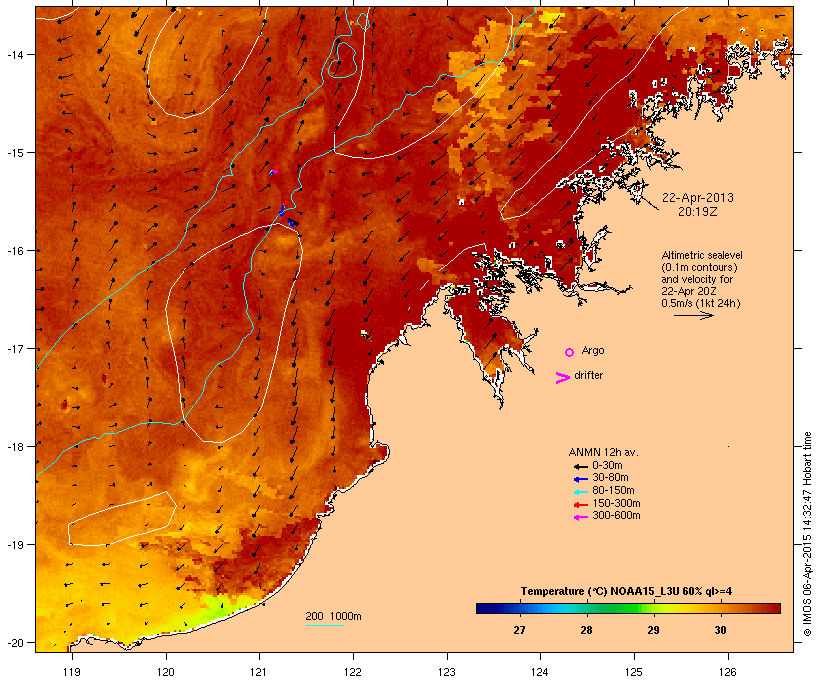
Task: Click the cyan 200 1000m isobath legend line
Action: (x=325, y=626)
